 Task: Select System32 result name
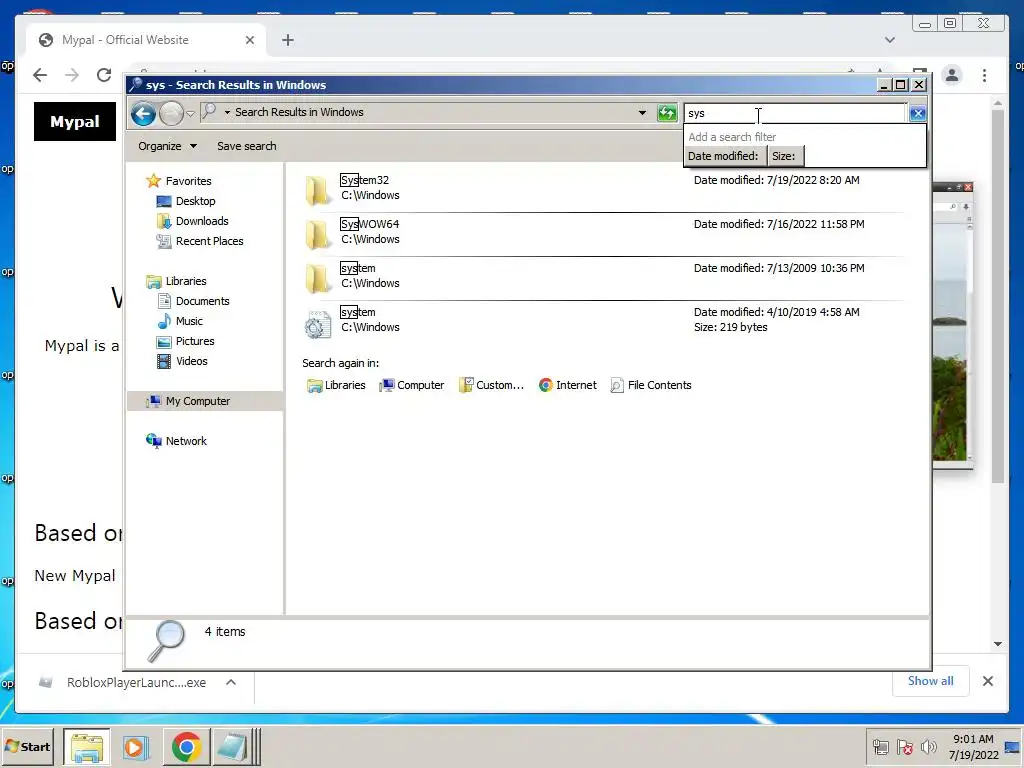[x=364, y=180]
